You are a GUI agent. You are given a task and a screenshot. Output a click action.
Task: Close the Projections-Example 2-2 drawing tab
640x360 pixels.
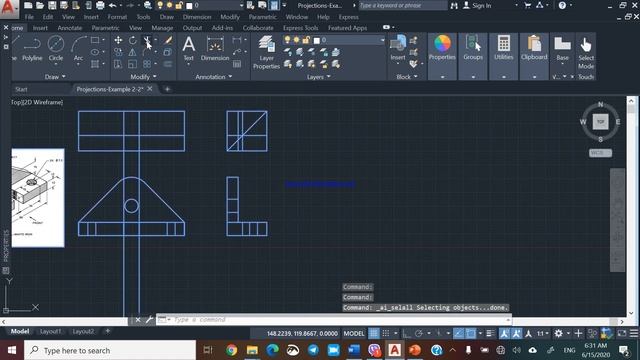(150, 89)
